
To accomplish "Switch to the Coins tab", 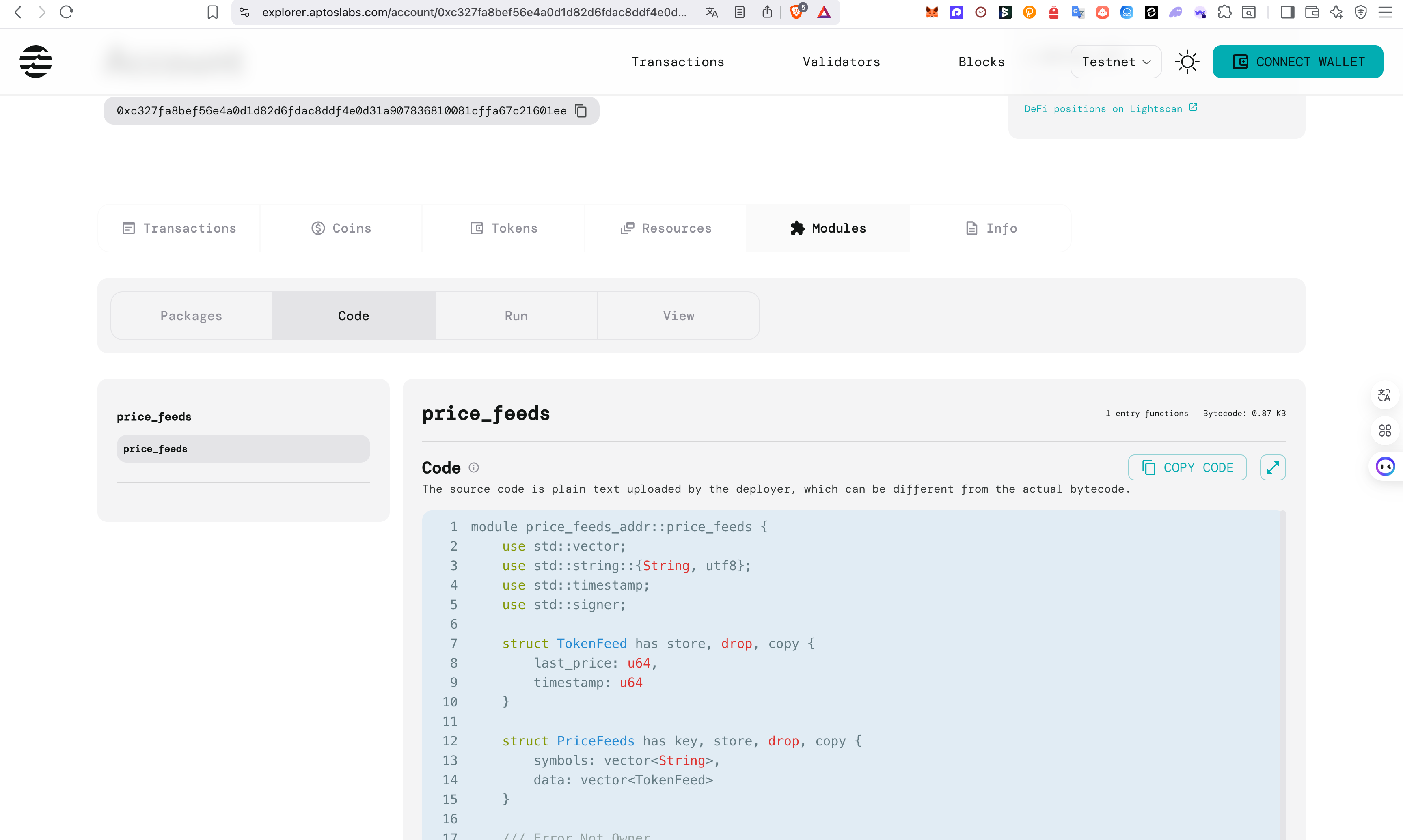I will [341, 228].
